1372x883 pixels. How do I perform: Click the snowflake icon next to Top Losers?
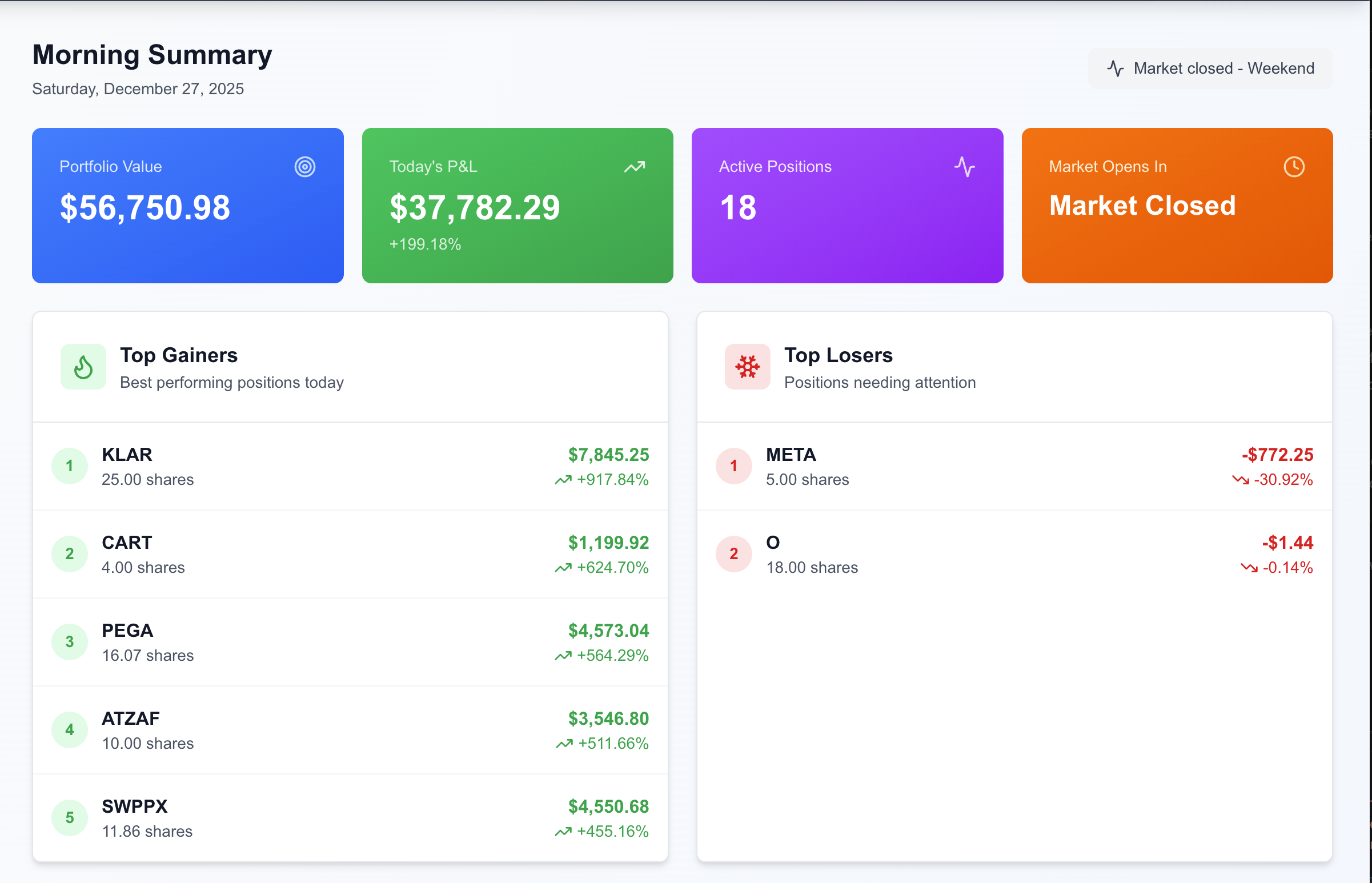pos(747,366)
